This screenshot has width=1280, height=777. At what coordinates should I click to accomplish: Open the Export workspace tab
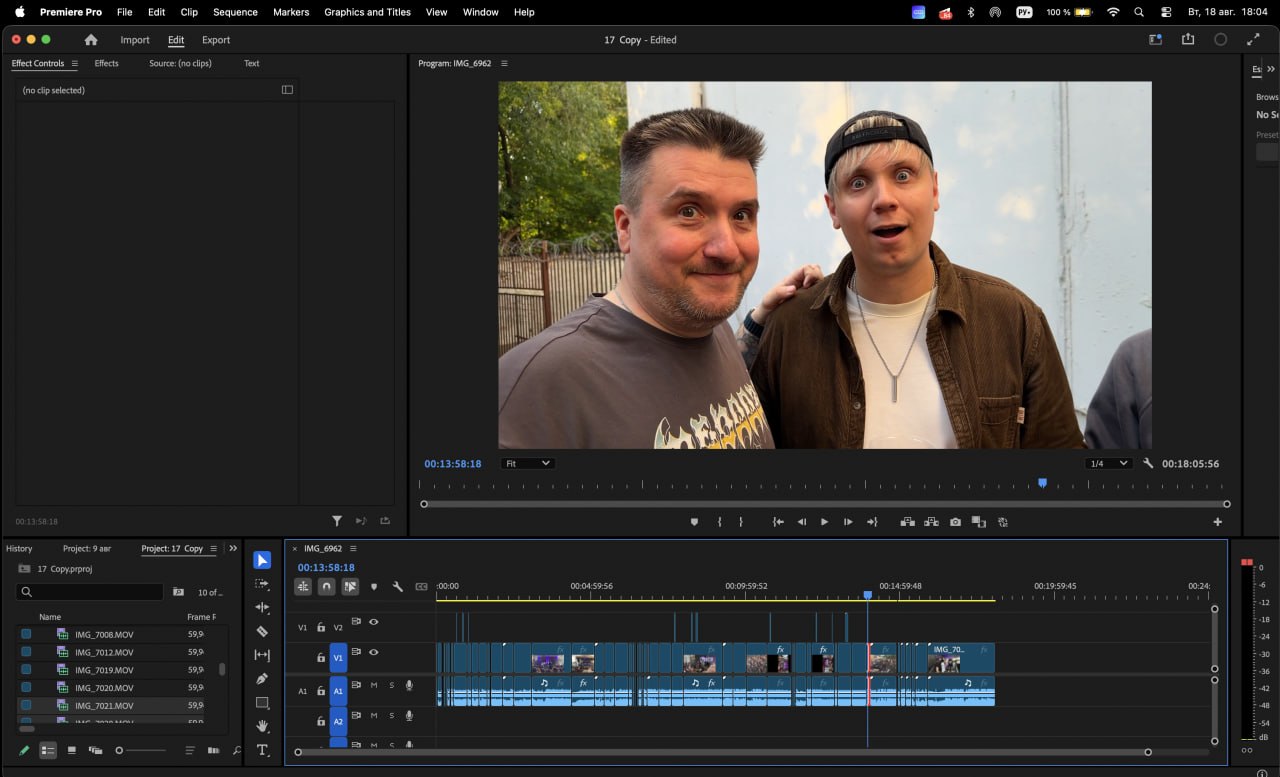[x=216, y=40]
